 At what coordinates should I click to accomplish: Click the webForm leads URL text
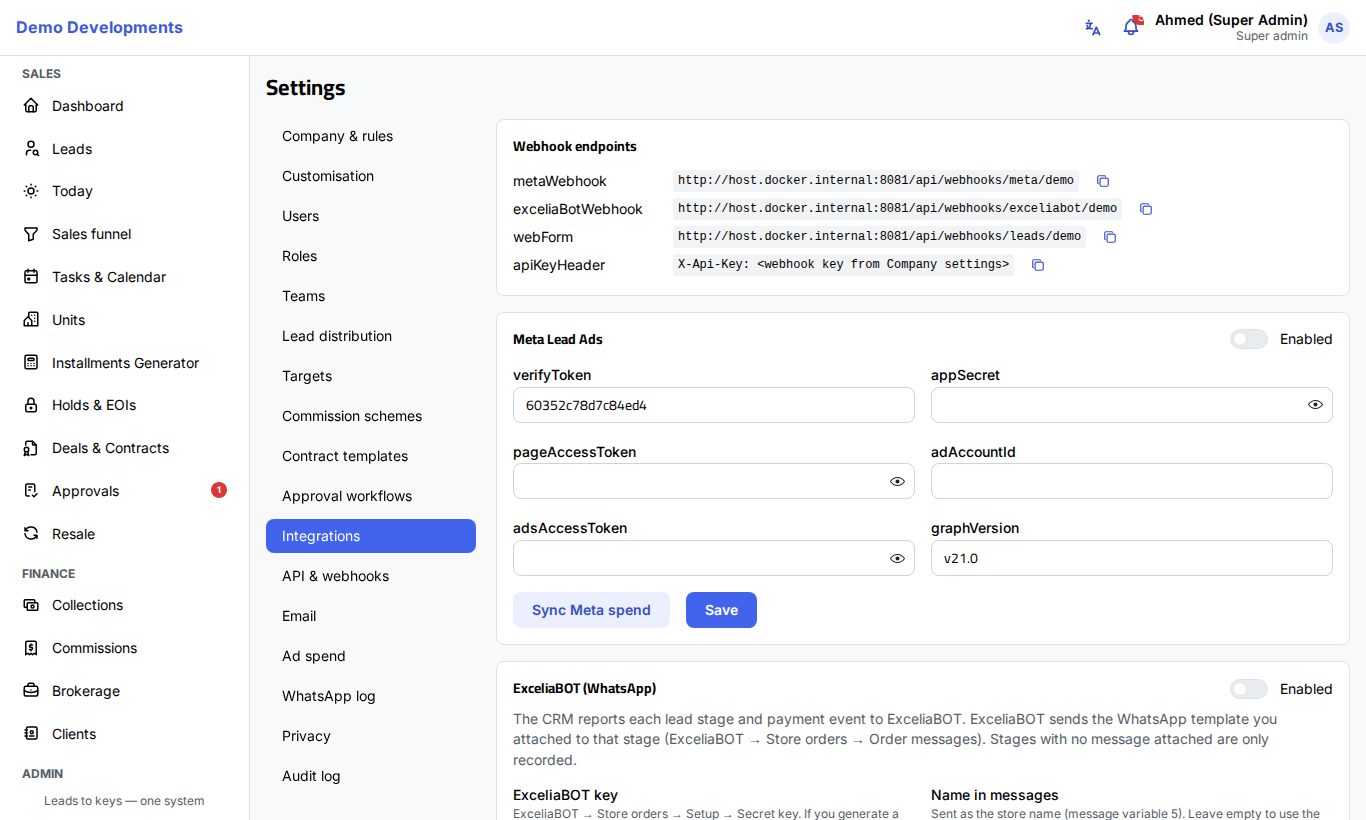coord(880,237)
